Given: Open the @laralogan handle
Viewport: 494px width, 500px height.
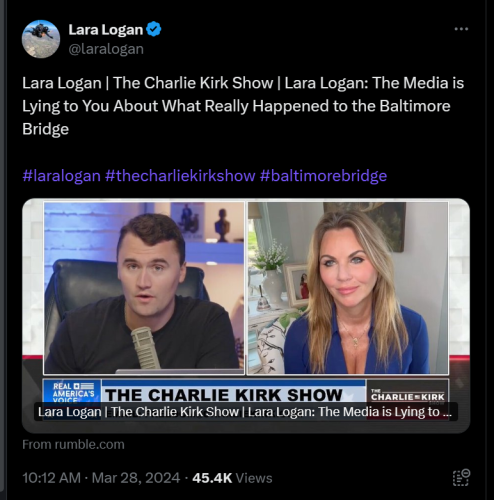Looking at the screenshot, I should [x=106, y=49].
